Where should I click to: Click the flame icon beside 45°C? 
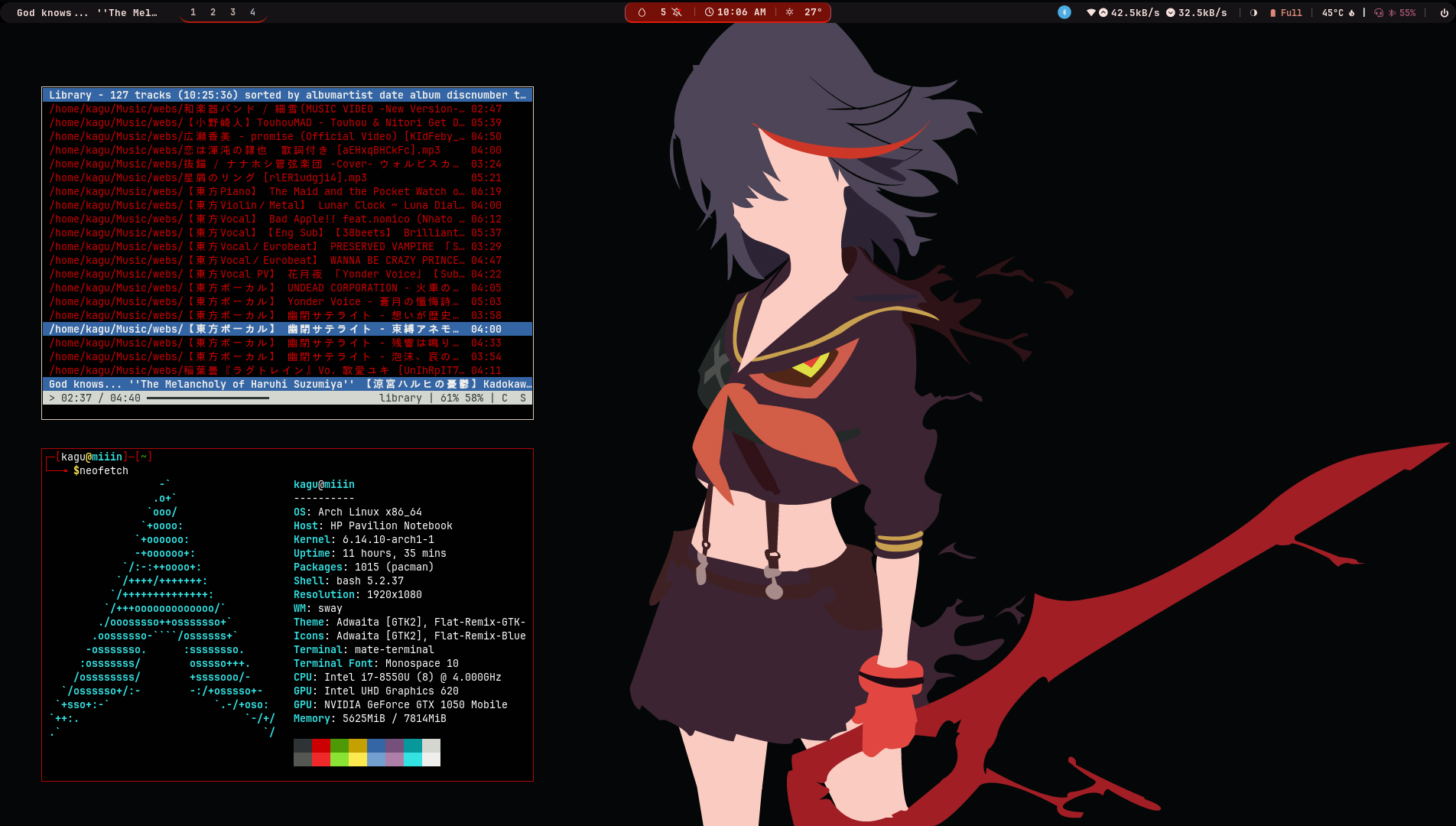tap(1352, 12)
